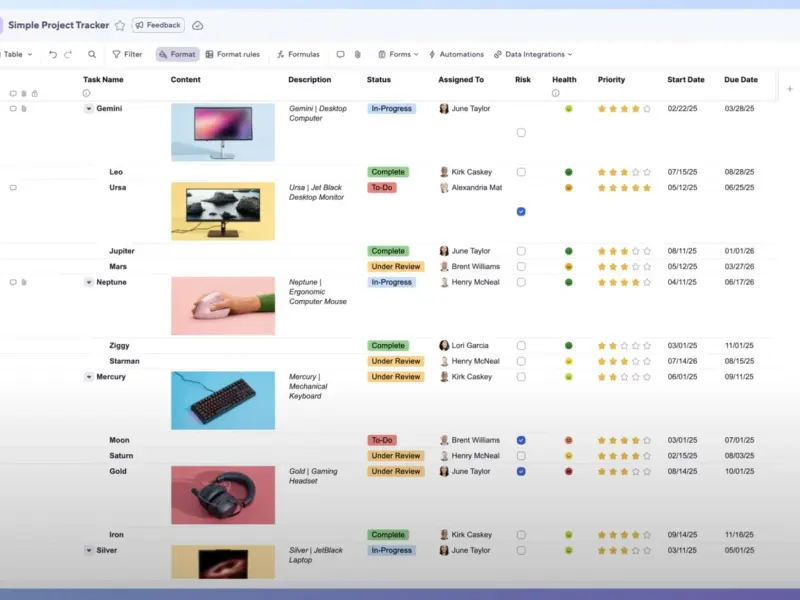Collapse the Gemini task group
Image resolution: width=800 pixels, height=600 pixels.
pos(88,109)
